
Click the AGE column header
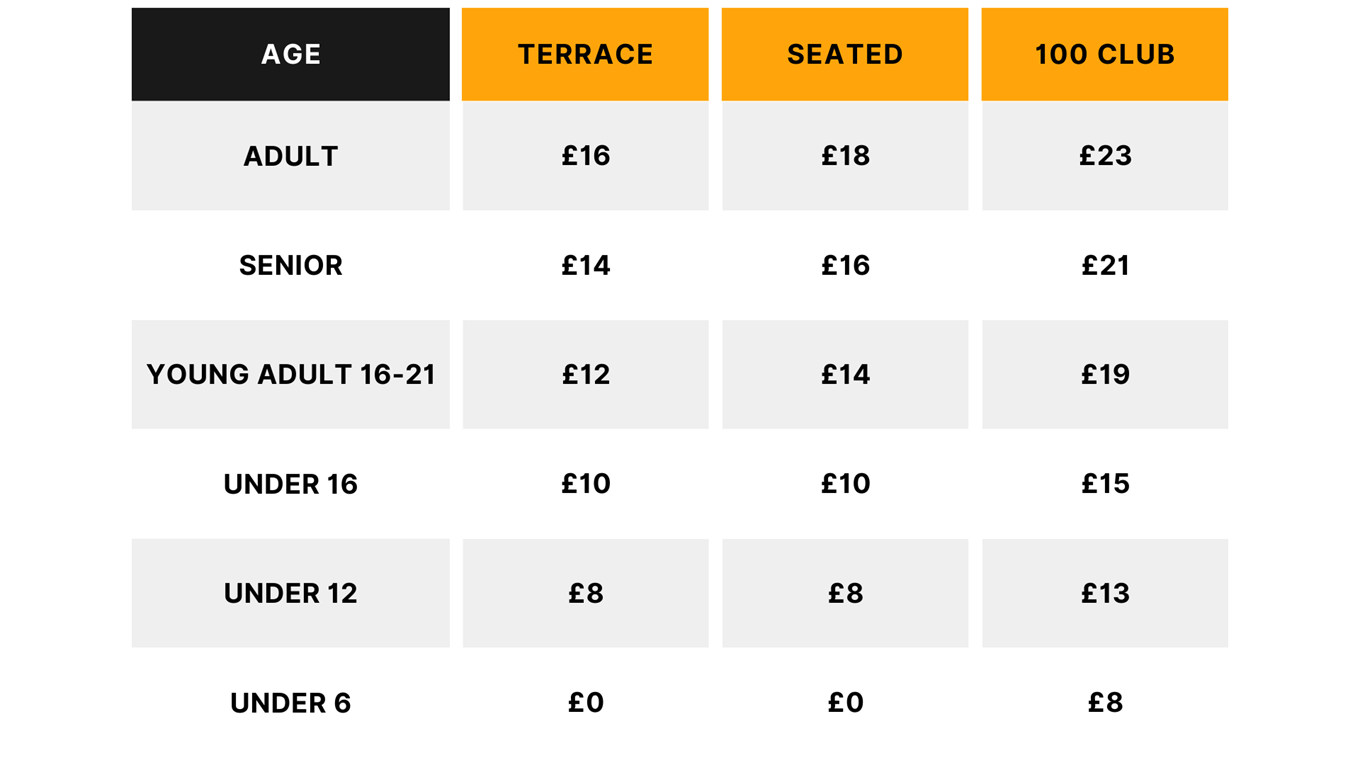click(x=290, y=54)
